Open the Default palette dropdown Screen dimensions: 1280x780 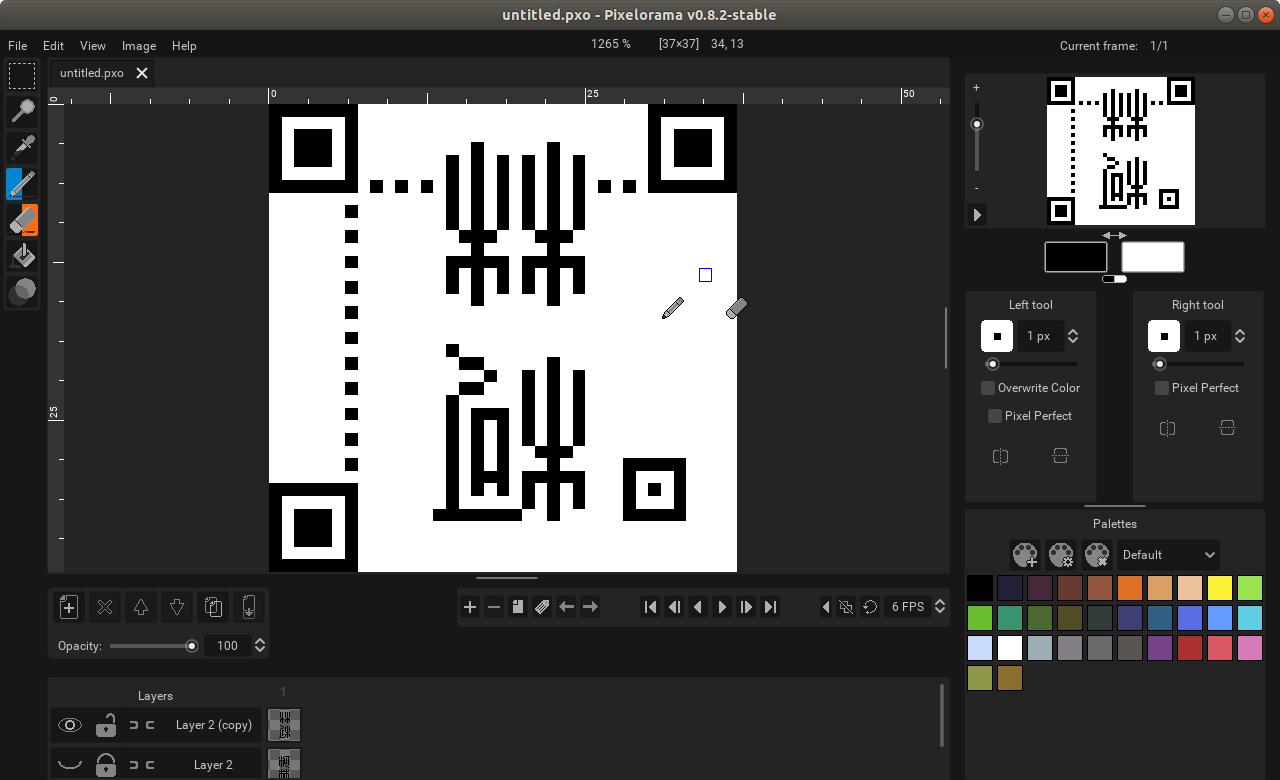coord(1168,555)
